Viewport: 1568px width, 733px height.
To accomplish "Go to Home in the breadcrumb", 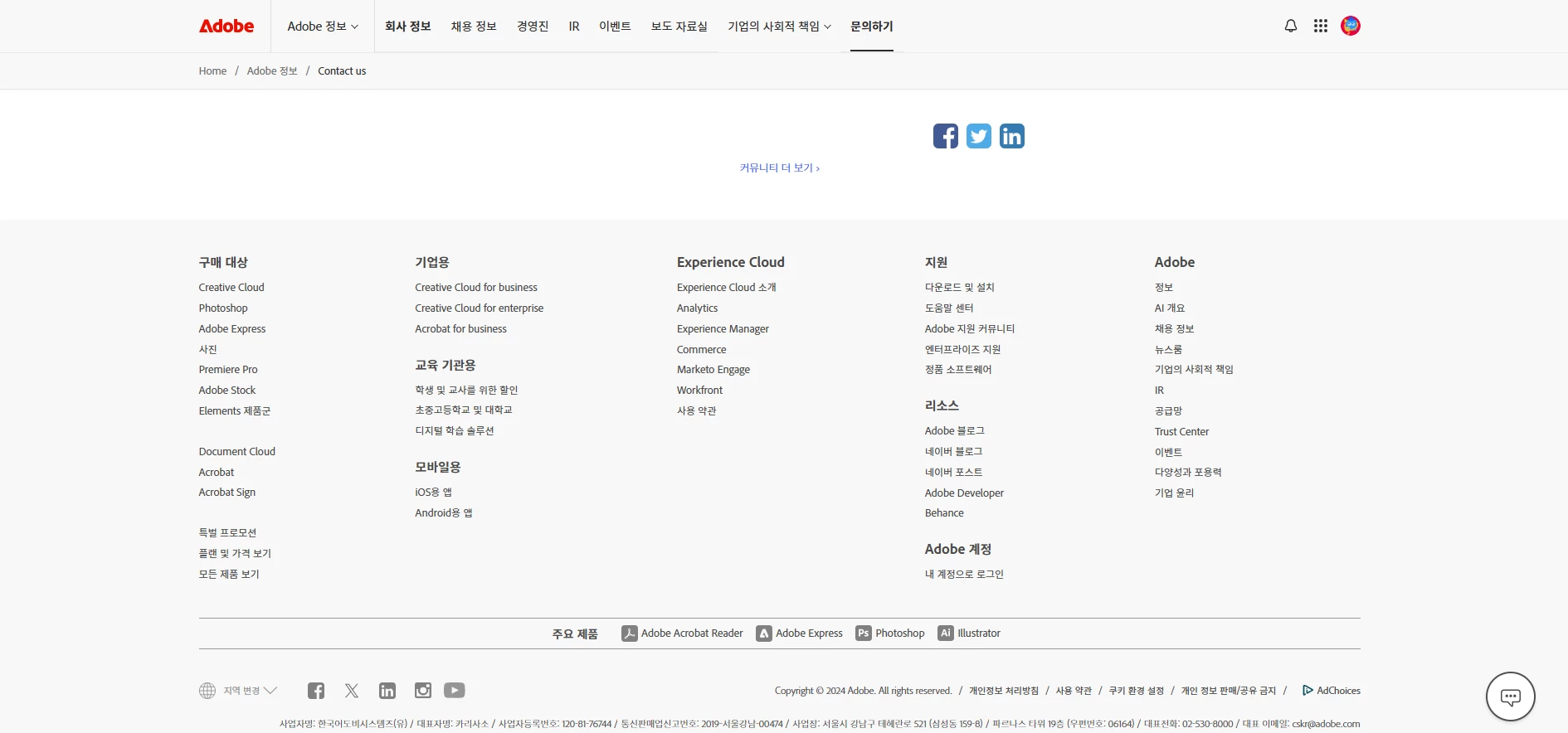I will (212, 71).
